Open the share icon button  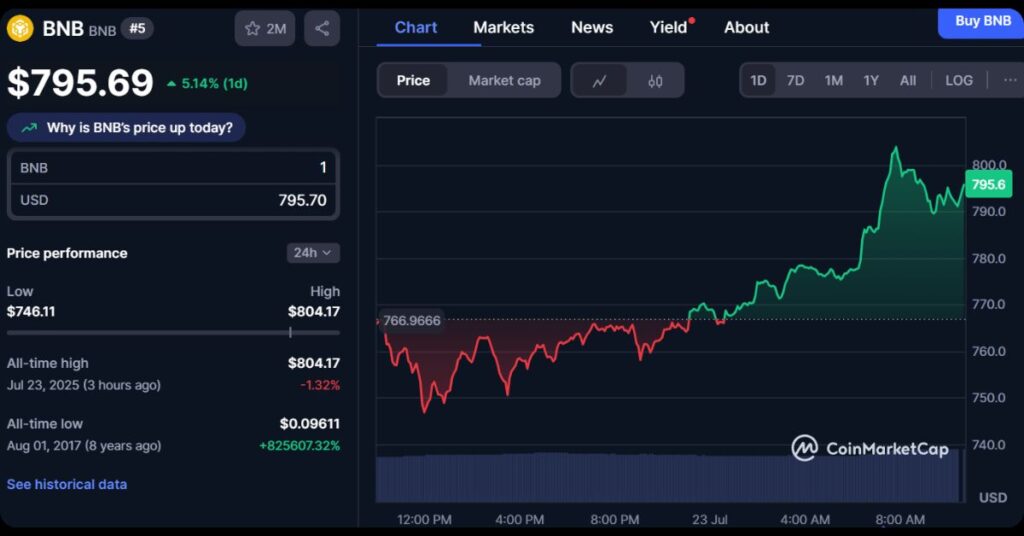point(322,28)
